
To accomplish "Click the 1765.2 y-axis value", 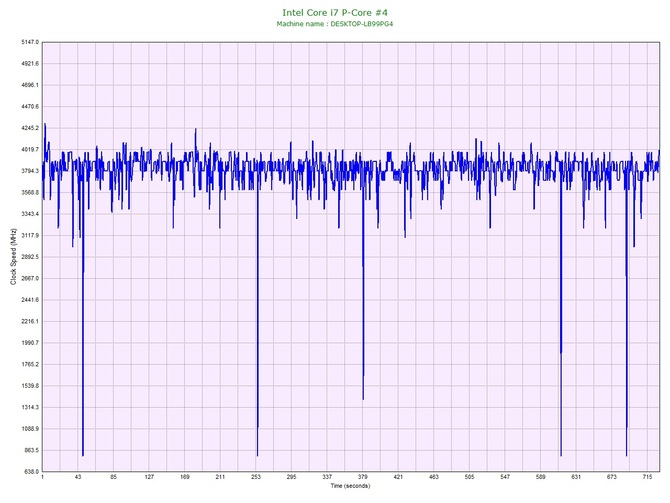I will [30, 365].
